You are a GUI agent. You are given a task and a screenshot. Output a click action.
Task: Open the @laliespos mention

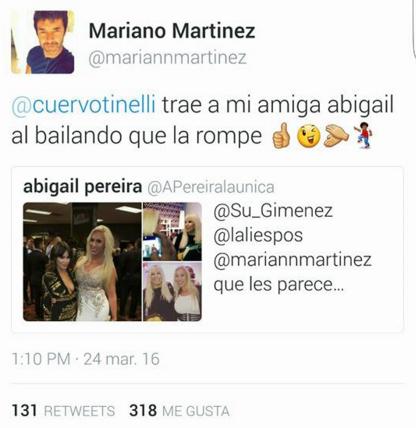point(258,235)
